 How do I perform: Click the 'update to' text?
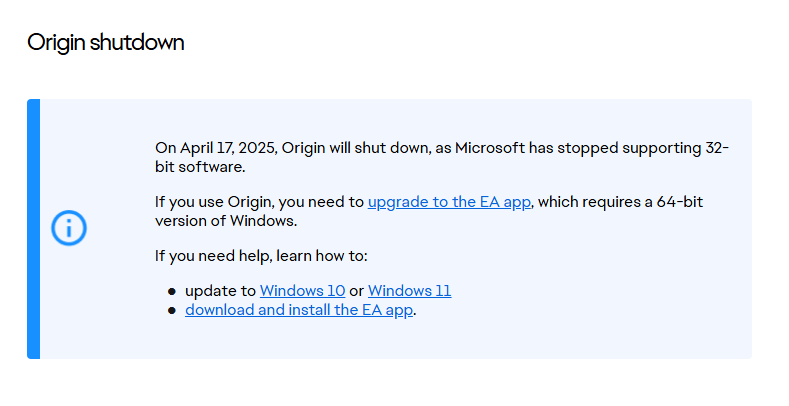click(220, 291)
